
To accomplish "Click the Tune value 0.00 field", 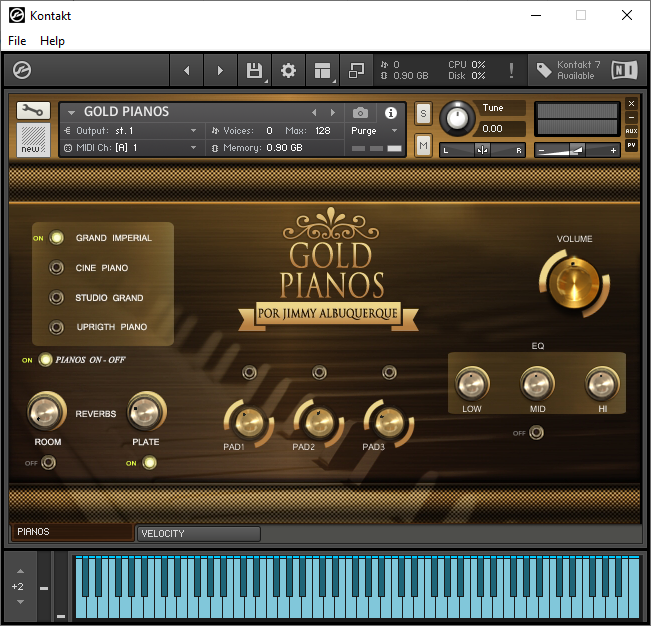I will 501,129.
